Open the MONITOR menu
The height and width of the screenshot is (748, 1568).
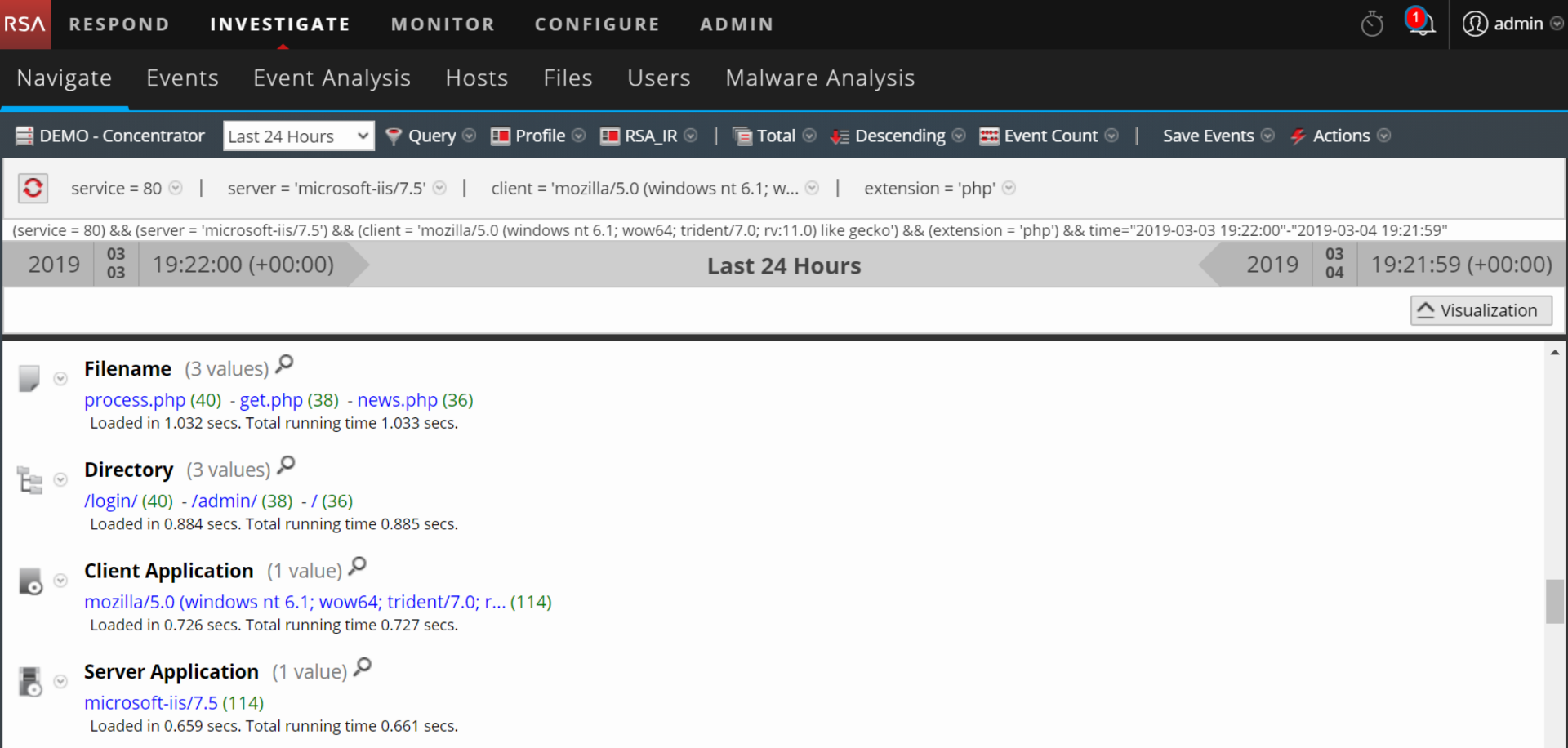point(443,24)
